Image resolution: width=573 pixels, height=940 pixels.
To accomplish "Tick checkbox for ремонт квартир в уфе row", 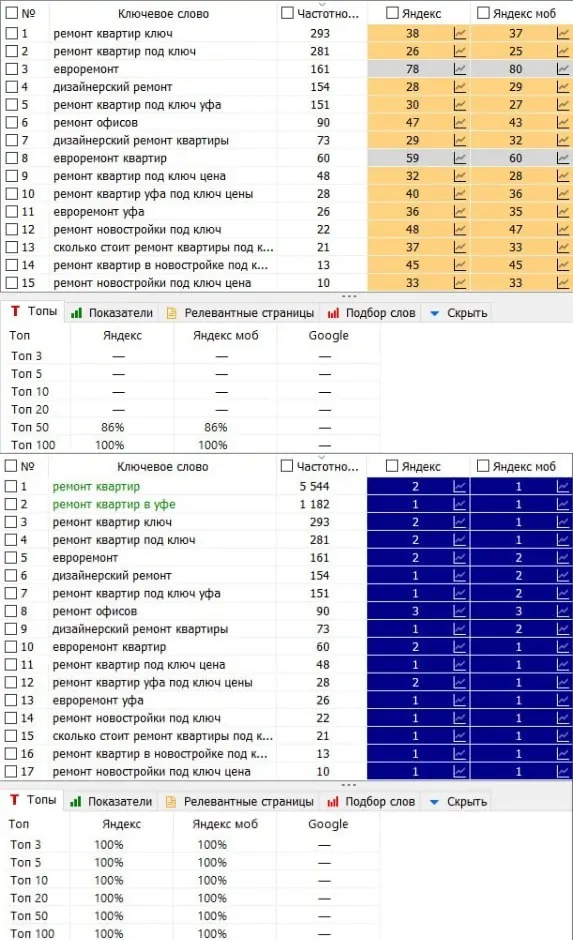I will [11, 505].
